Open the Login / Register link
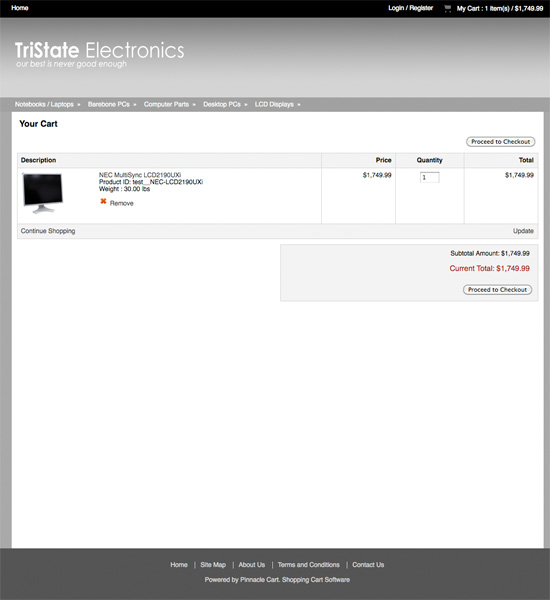550x600 pixels. coord(410,8)
